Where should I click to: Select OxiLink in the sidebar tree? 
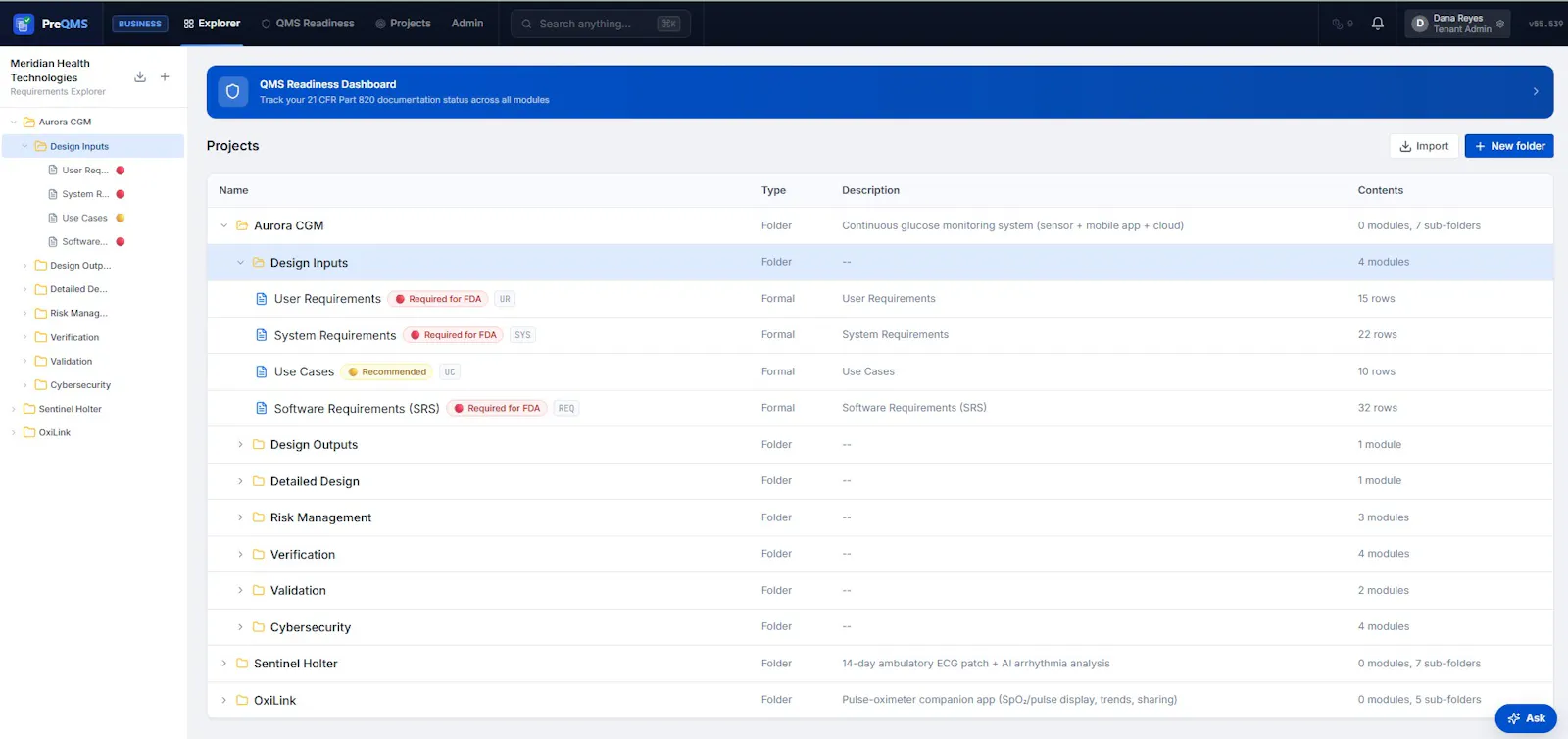[55, 432]
